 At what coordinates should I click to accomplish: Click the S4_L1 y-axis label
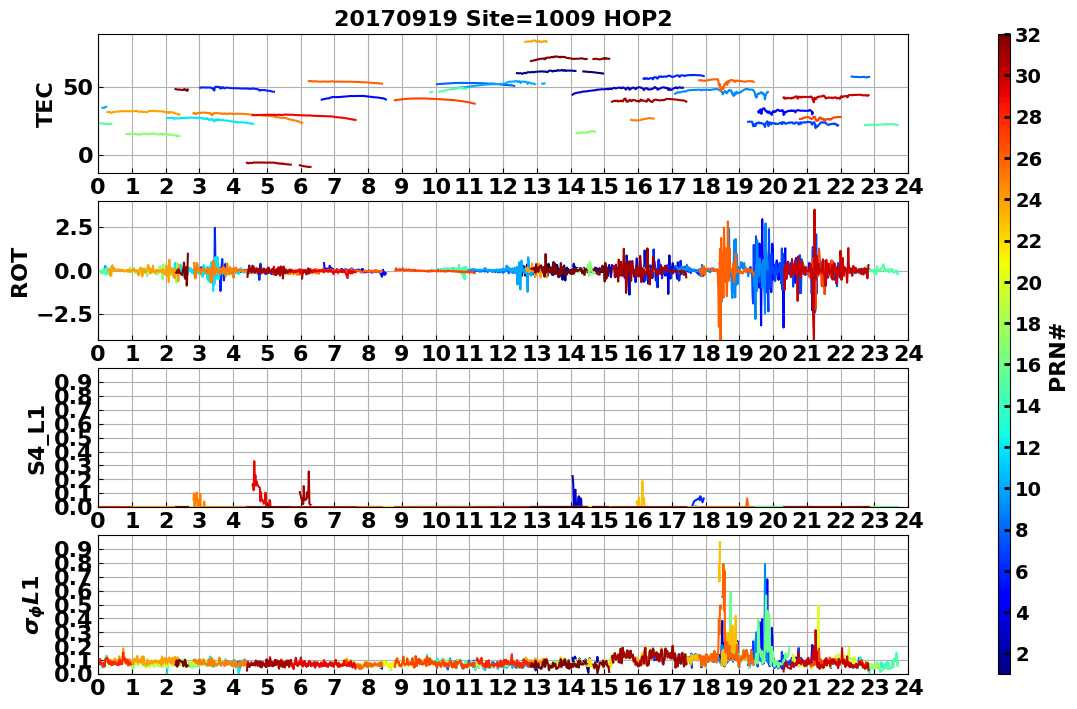(36, 440)
